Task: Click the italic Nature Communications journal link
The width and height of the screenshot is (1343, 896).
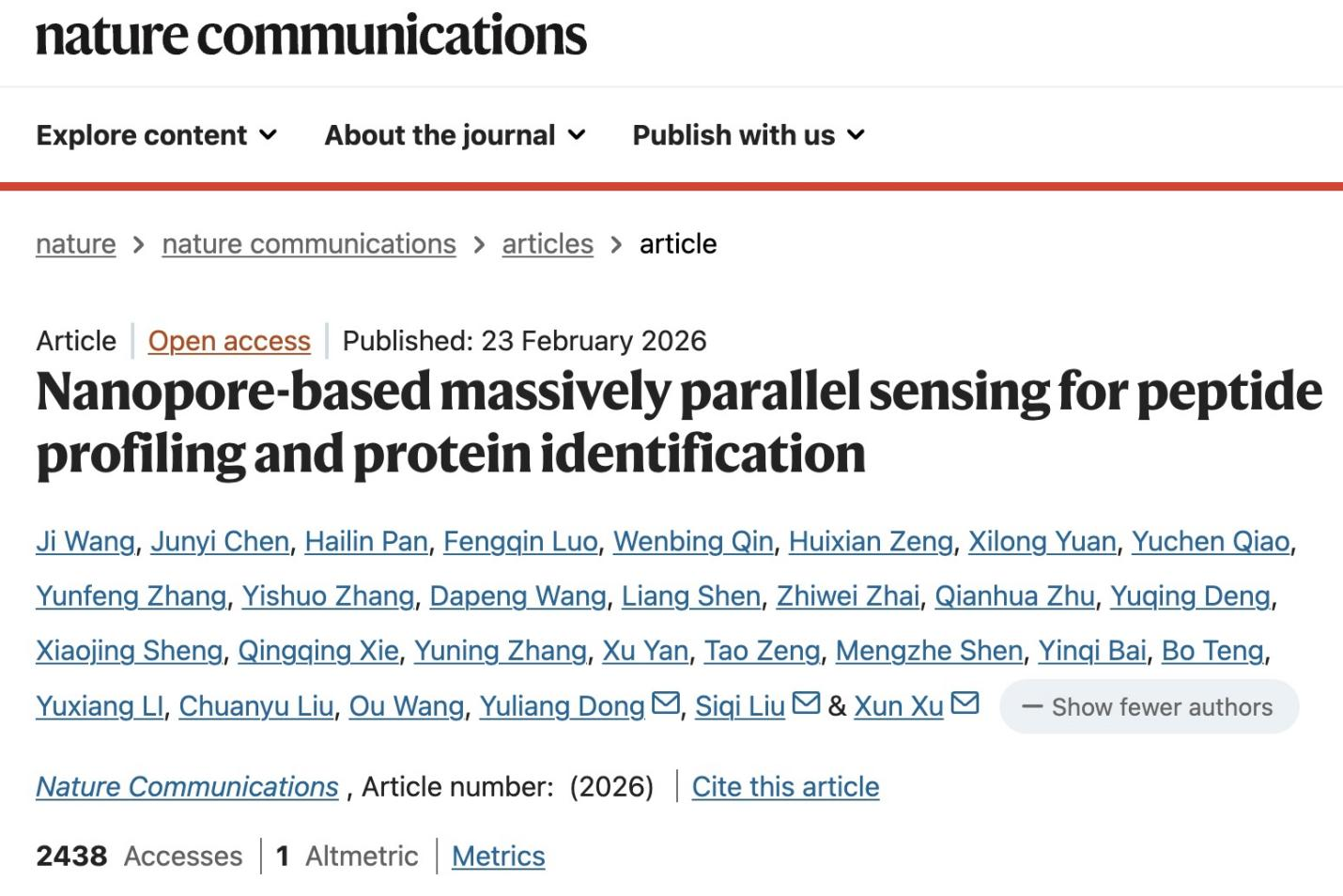Action: tap(187, 787)
